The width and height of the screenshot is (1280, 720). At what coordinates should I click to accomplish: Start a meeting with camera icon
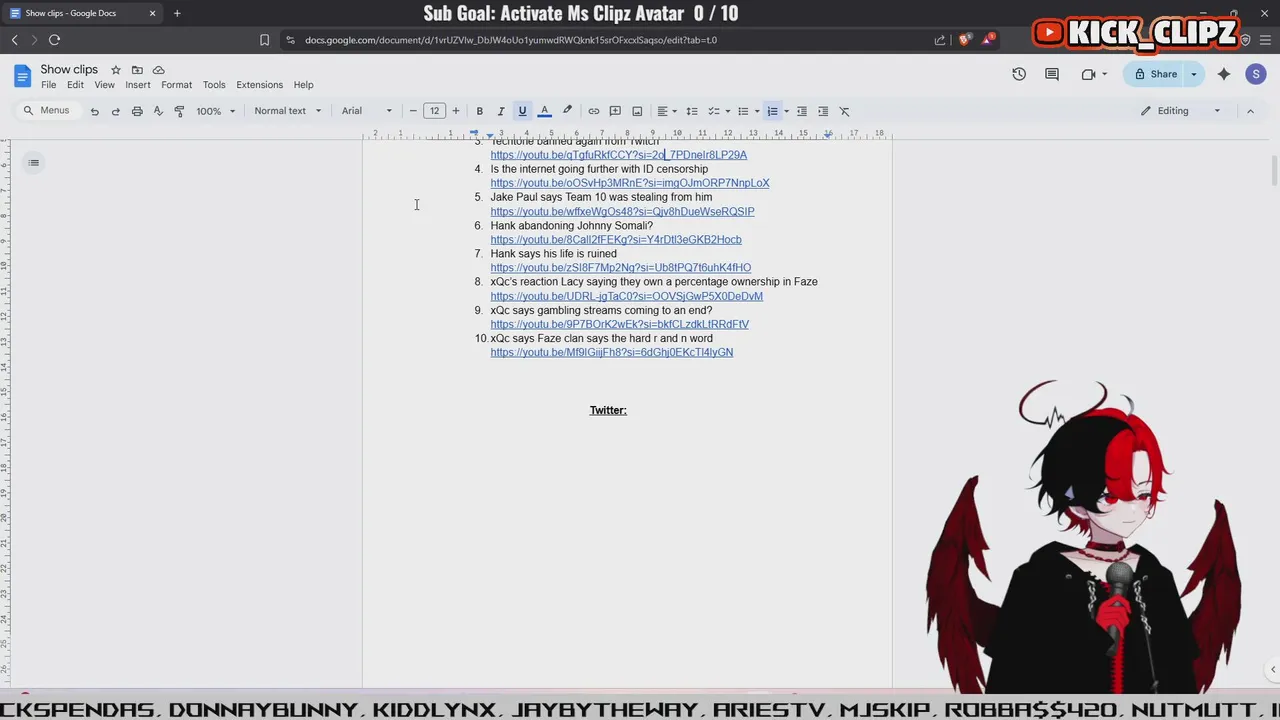pos(1088,74)
